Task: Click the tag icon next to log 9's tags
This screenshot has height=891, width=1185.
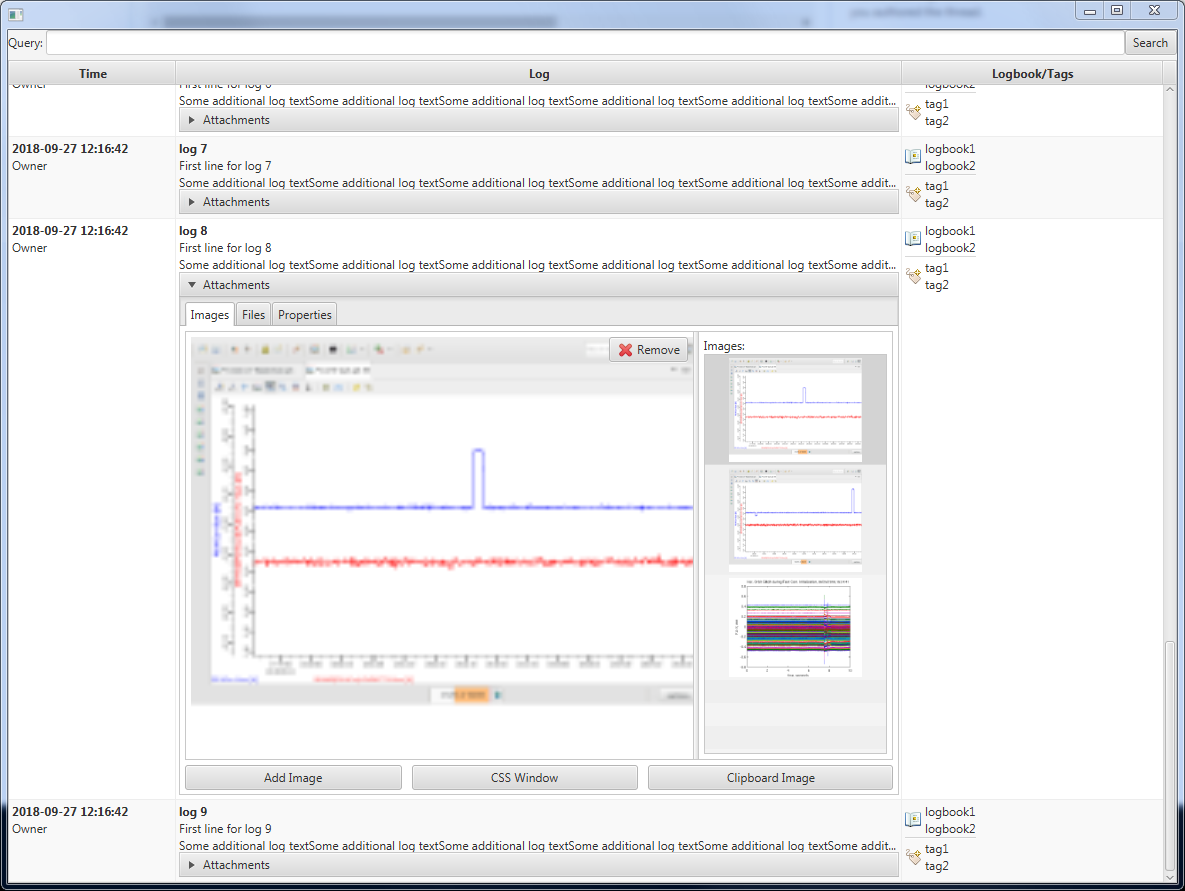Action: [x=912, y=857]
